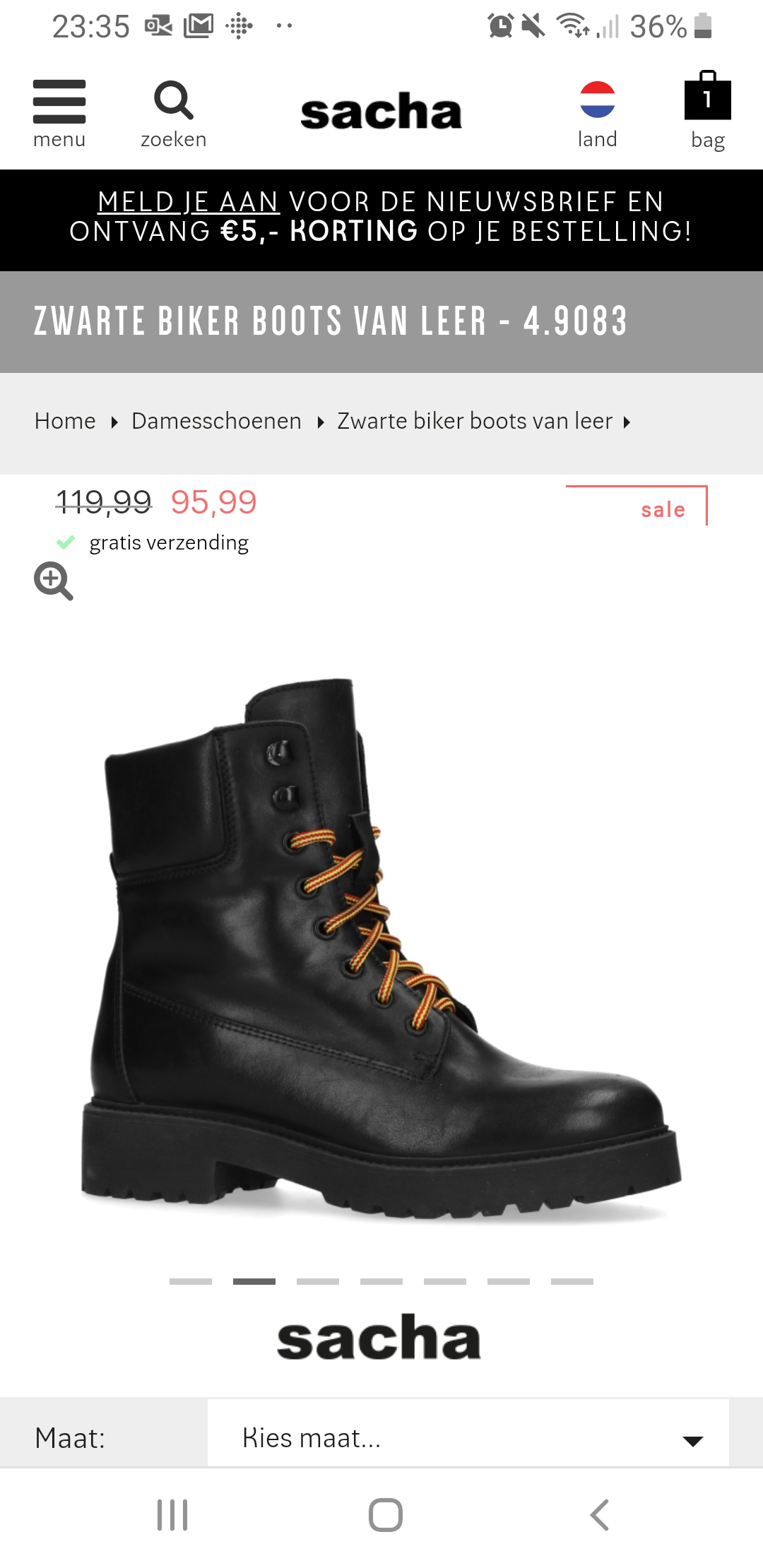
Task: Jump to the third image carousel indicator
Action: point(318,1281)
